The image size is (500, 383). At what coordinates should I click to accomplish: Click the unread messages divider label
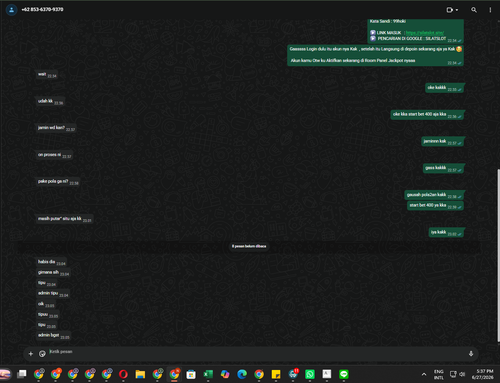coord(249,246)
